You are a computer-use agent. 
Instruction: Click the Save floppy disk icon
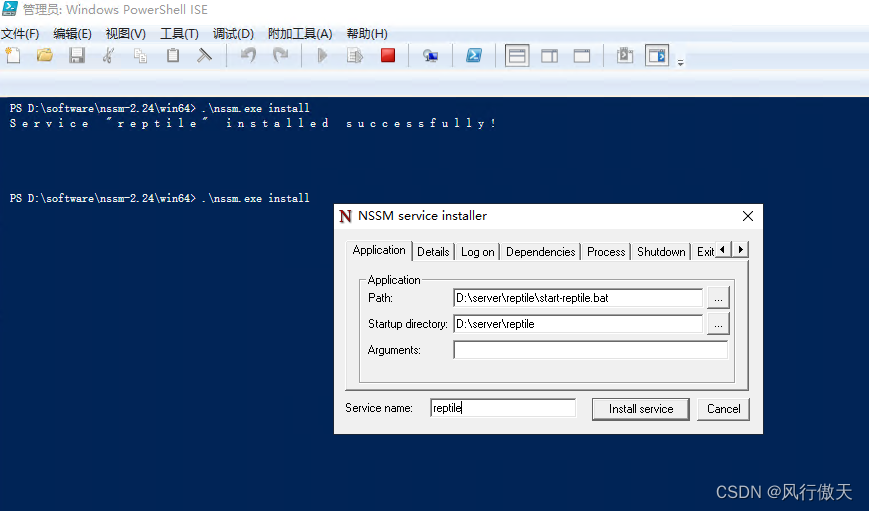click(76, 55)
